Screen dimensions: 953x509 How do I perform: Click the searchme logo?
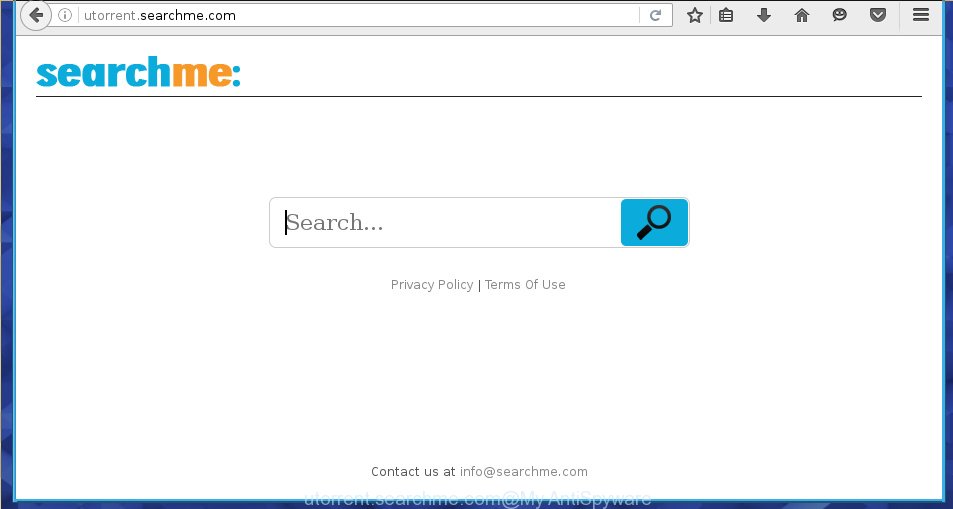139,72
